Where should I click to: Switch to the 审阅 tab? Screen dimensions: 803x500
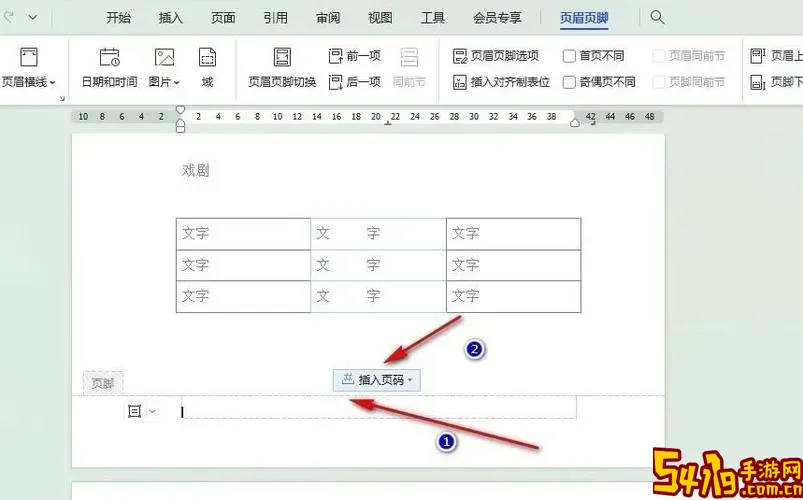328,18
